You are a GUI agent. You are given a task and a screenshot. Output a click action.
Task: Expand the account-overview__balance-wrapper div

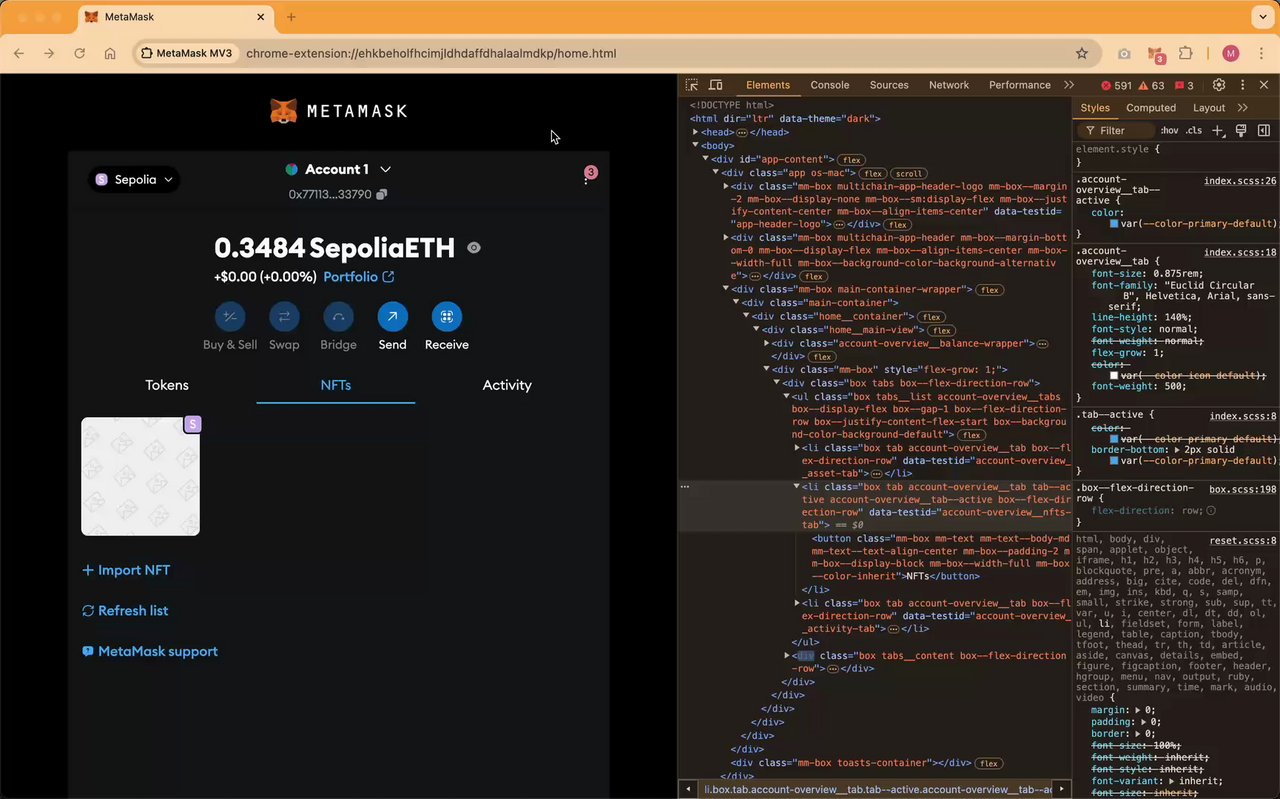[x=767, y=343]
